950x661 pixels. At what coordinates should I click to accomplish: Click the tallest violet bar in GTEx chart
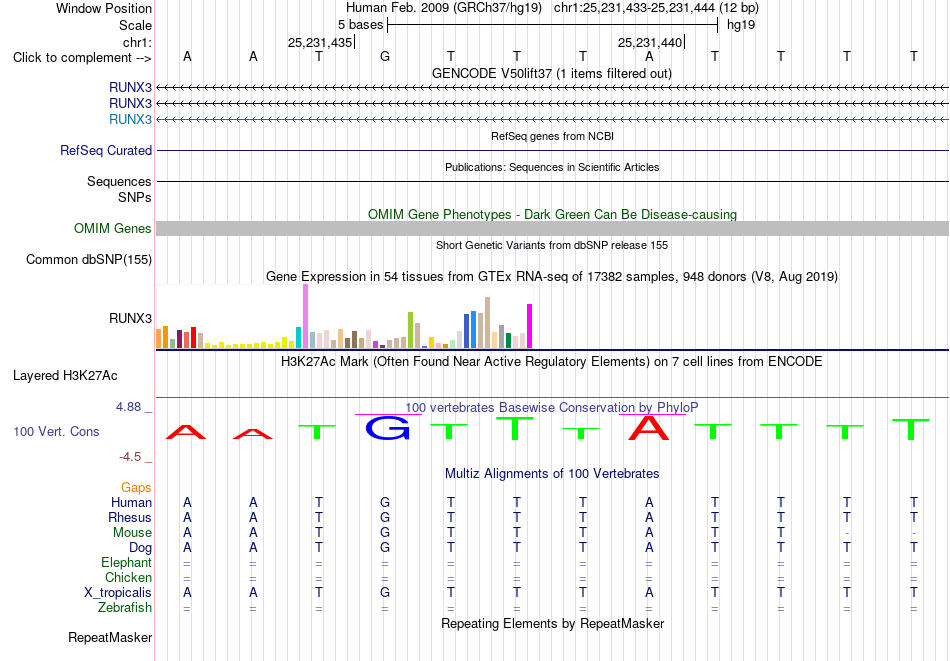click(305, 316)
